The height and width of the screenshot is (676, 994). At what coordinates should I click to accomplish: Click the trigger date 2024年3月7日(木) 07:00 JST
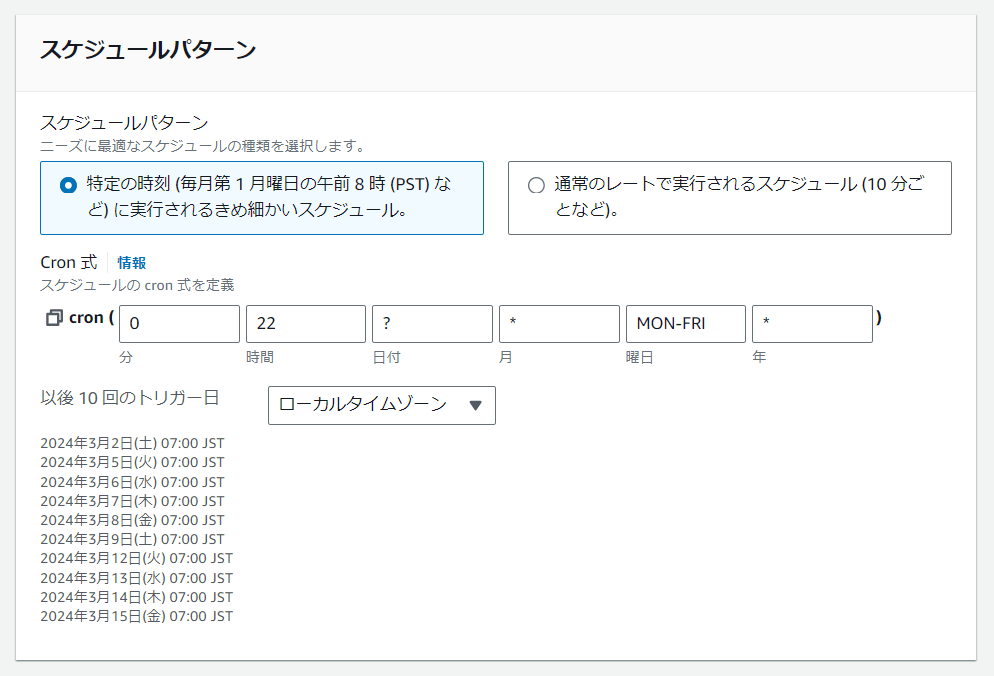132,501
